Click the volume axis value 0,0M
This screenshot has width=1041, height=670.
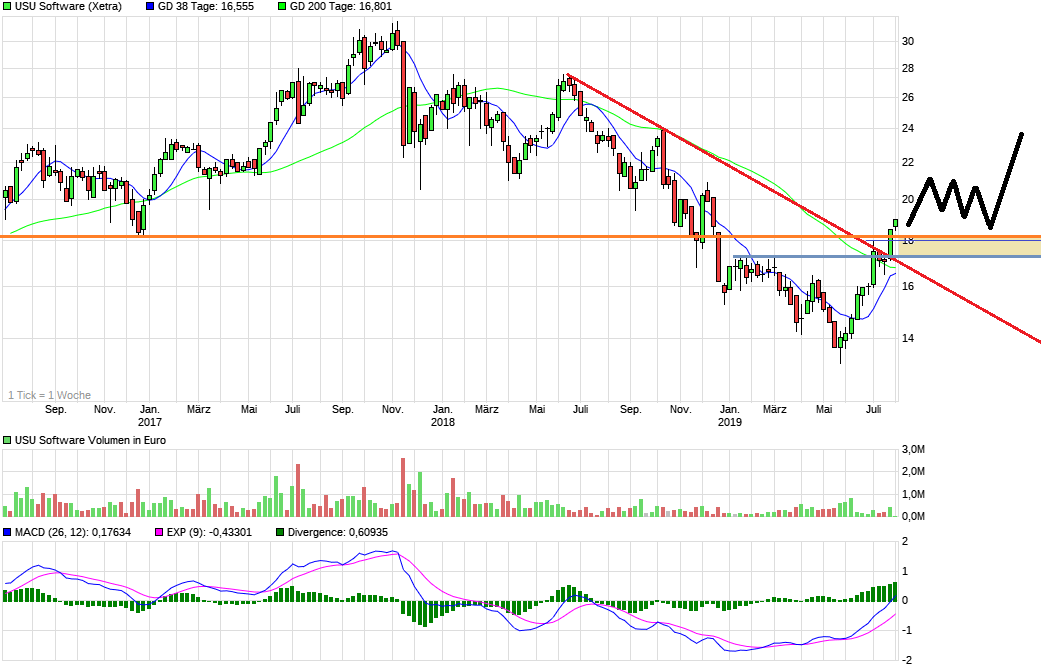coord(914,516)
